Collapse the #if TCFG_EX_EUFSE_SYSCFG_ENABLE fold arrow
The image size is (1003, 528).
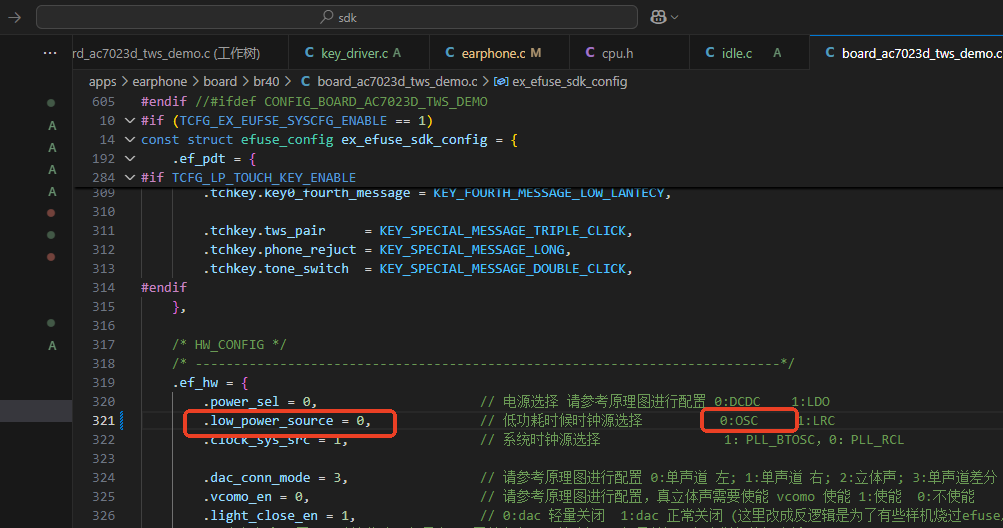click(x=130, y=120)
